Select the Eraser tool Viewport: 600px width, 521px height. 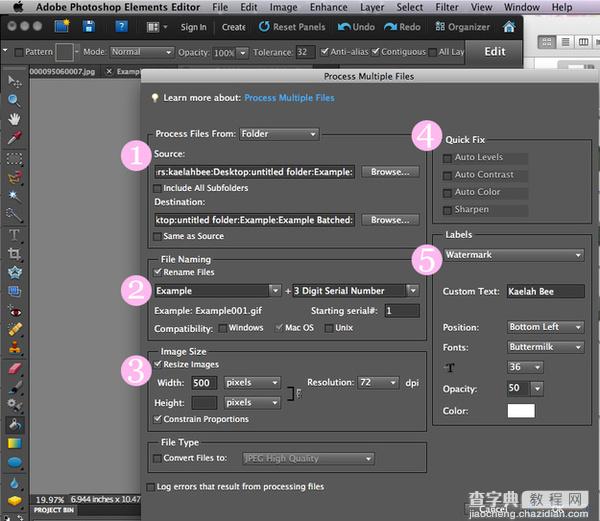click(15, 368)
